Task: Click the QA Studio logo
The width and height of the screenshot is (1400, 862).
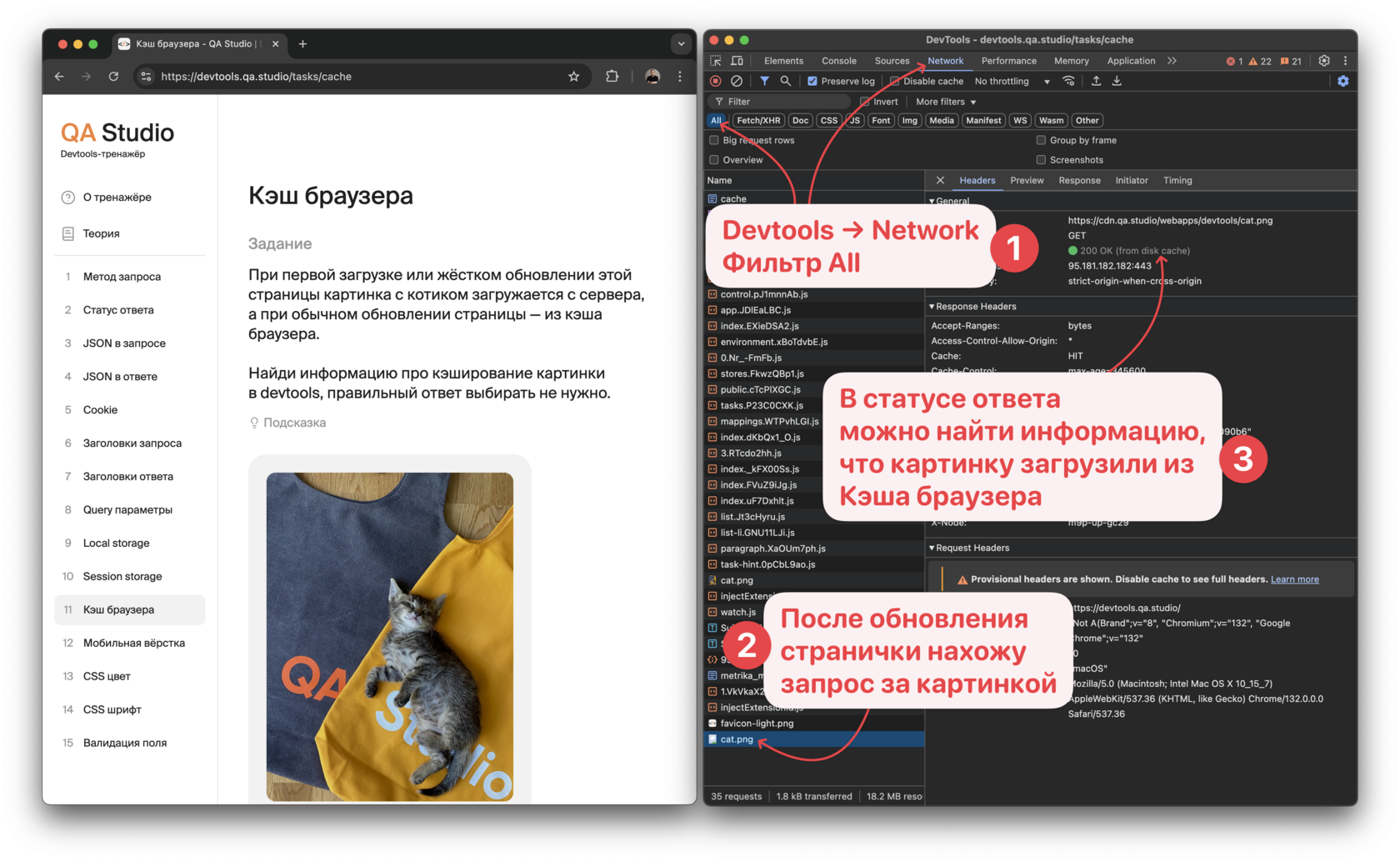Action: 117,133
